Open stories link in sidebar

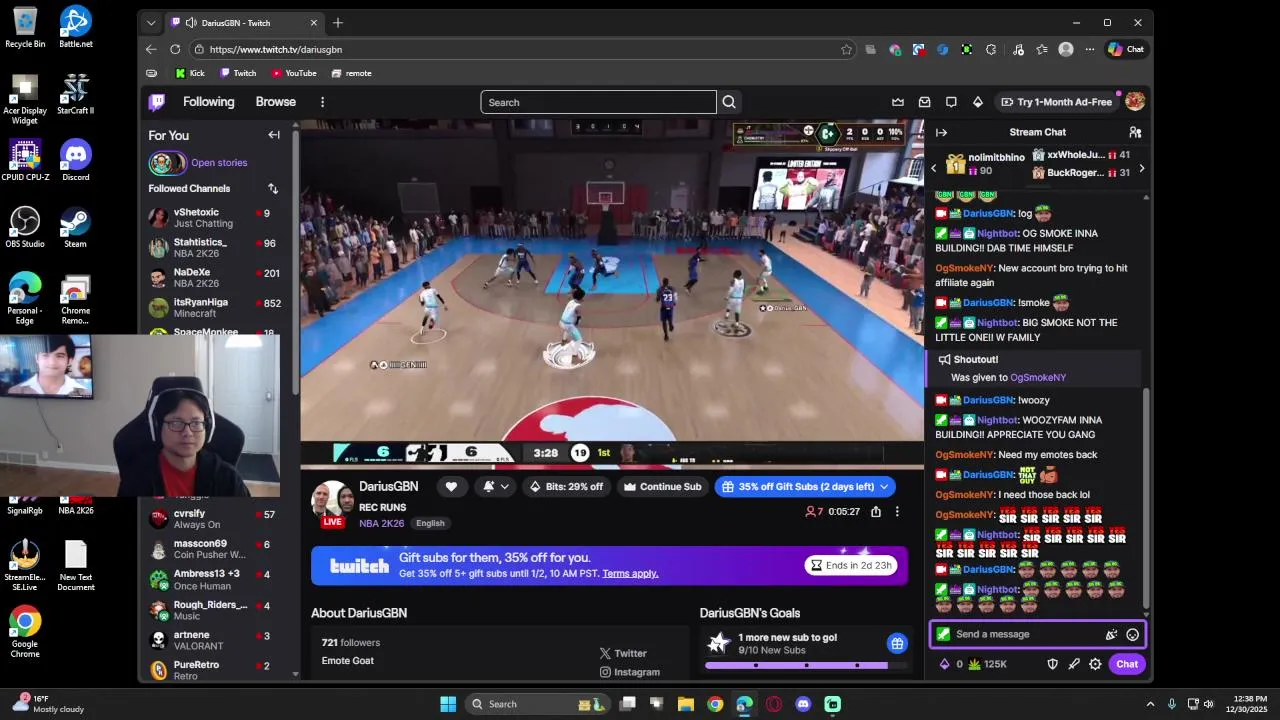(x=219, y=163)
